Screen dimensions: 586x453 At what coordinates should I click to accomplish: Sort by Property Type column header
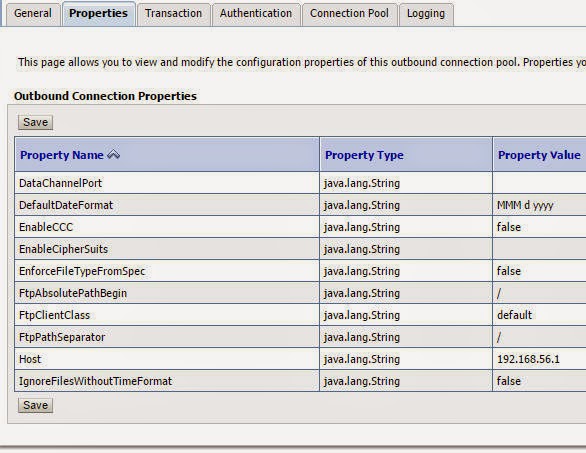click(364, 155)
